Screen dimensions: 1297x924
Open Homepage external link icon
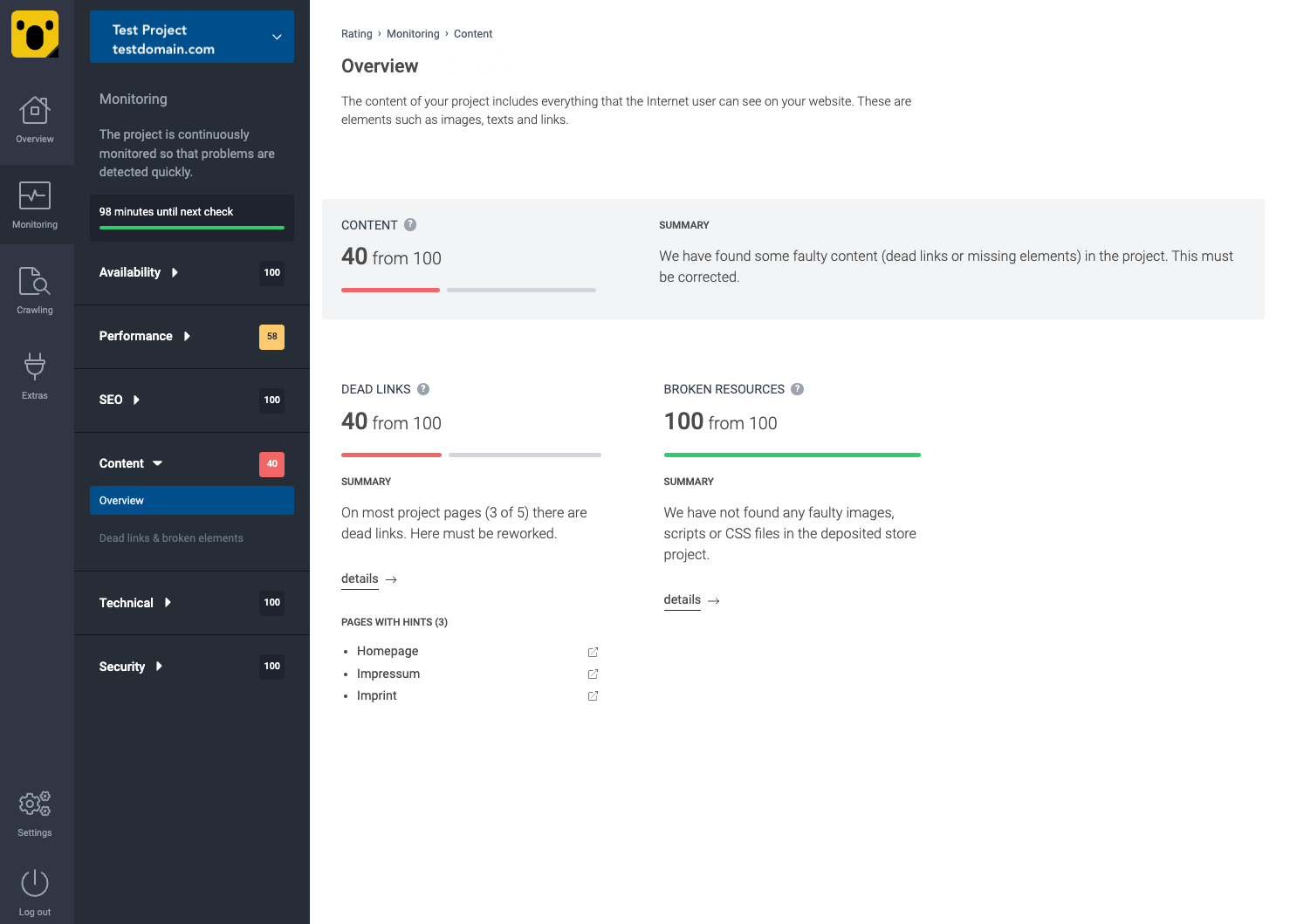point(593,652)
